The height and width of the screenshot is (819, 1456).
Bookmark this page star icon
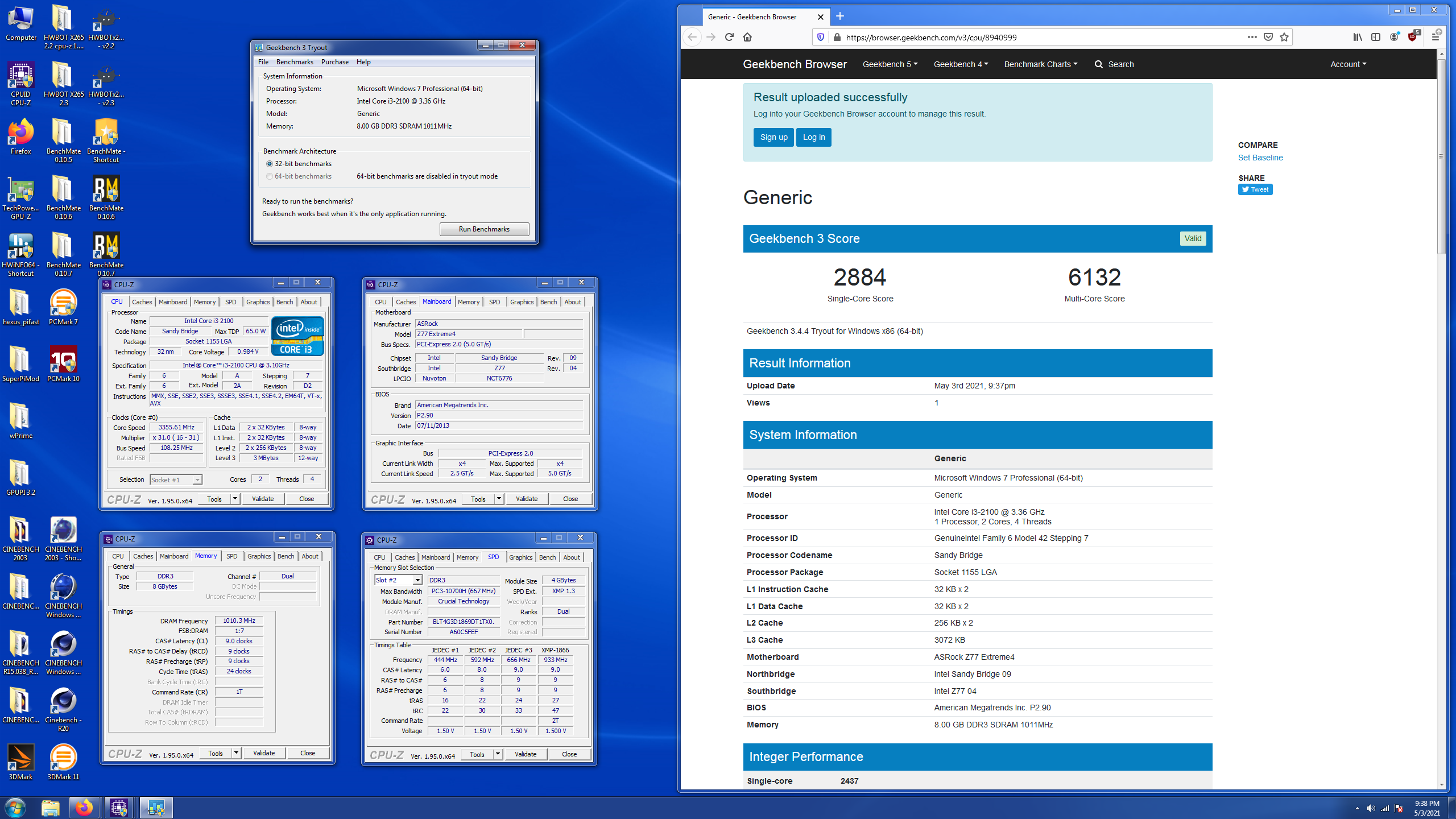(x=1284, y=37)
